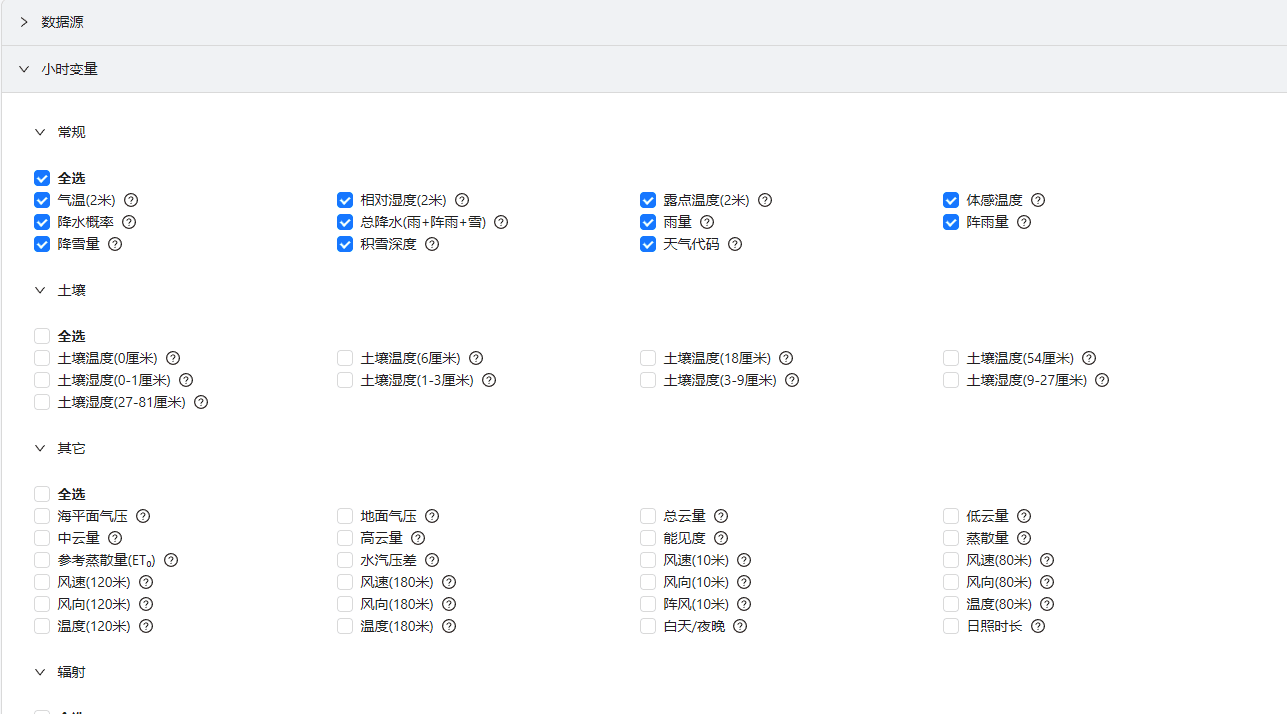Collapse the 小时变量 panel

click(24, 69)
